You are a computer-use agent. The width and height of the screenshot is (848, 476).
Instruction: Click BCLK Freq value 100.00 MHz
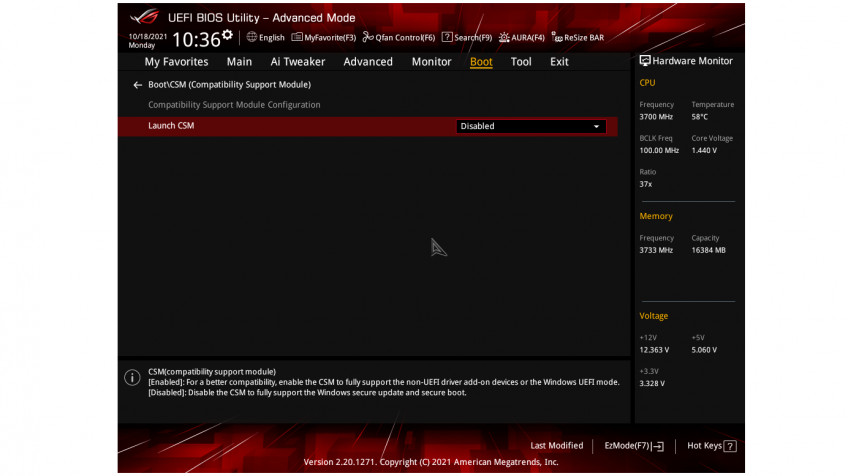(x=659, y=150)
